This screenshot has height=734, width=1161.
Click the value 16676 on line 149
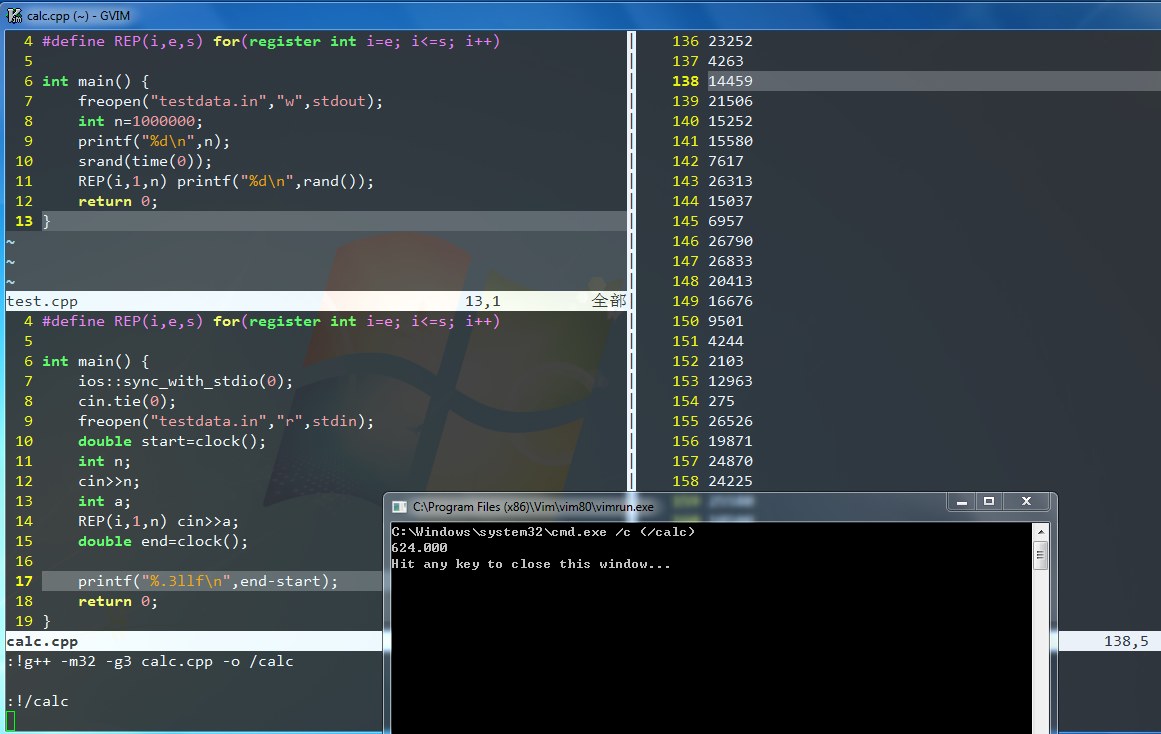click(730, 301)
